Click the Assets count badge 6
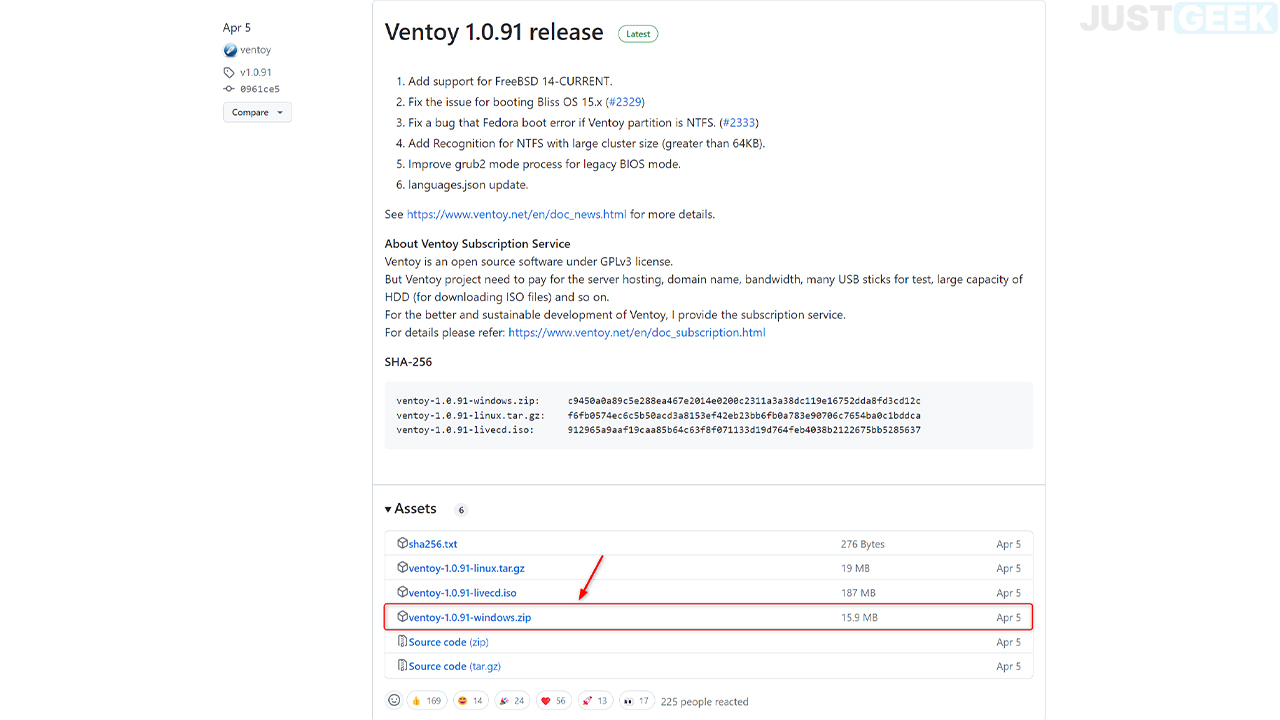This screenshot has width=1280, height=720. click(x=461, y=510)
